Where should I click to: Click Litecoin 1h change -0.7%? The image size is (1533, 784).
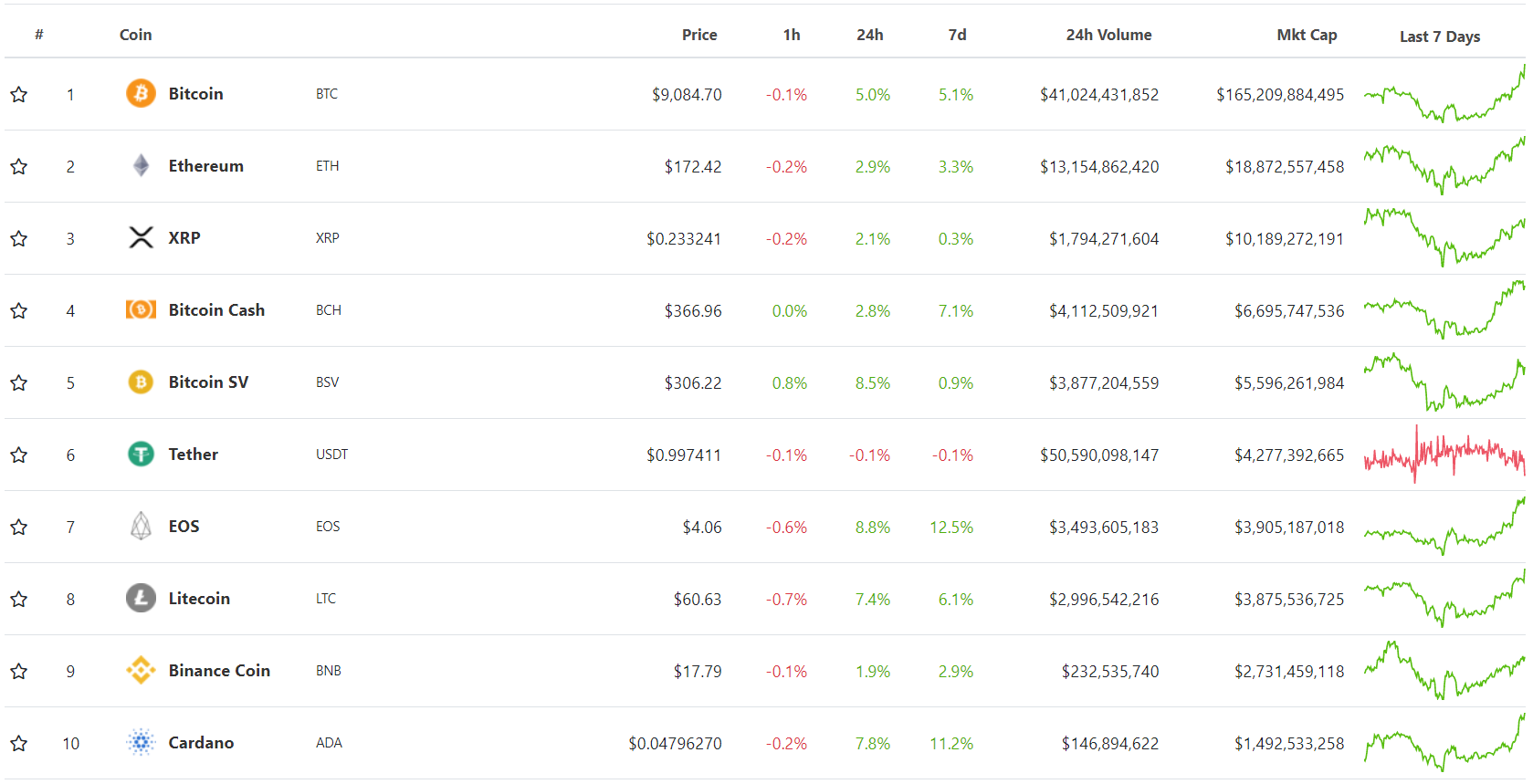(786, 599)
